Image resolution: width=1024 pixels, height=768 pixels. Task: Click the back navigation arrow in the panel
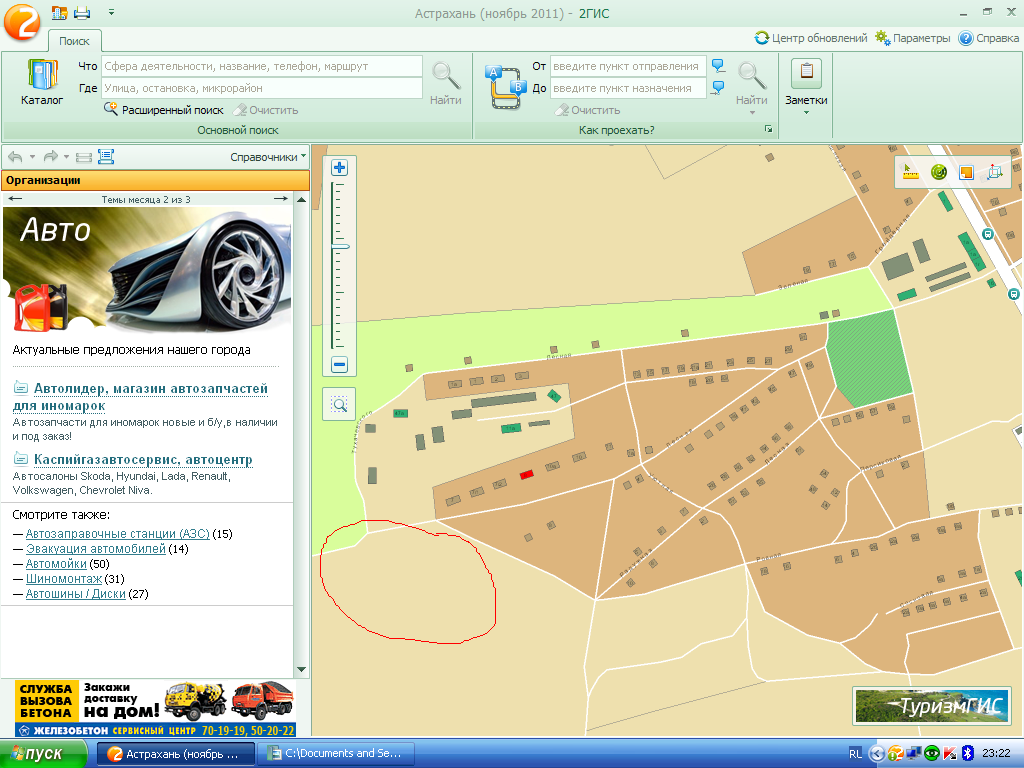(15, 157)
